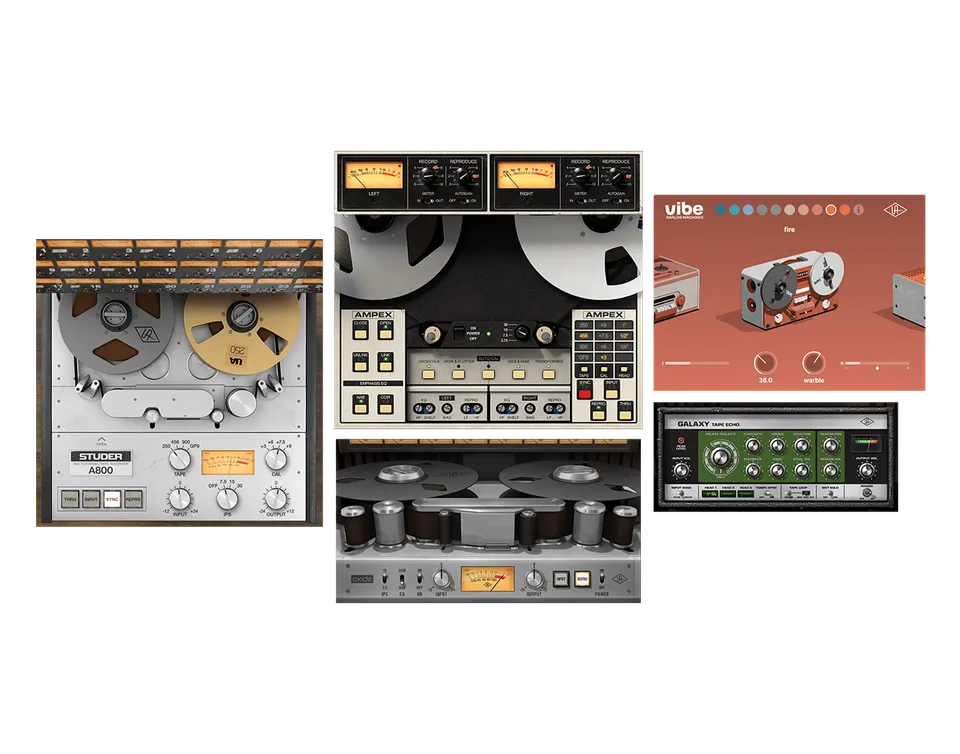
Task: Select the first teal Vibe color dot
Action: (x=721, y=210)
